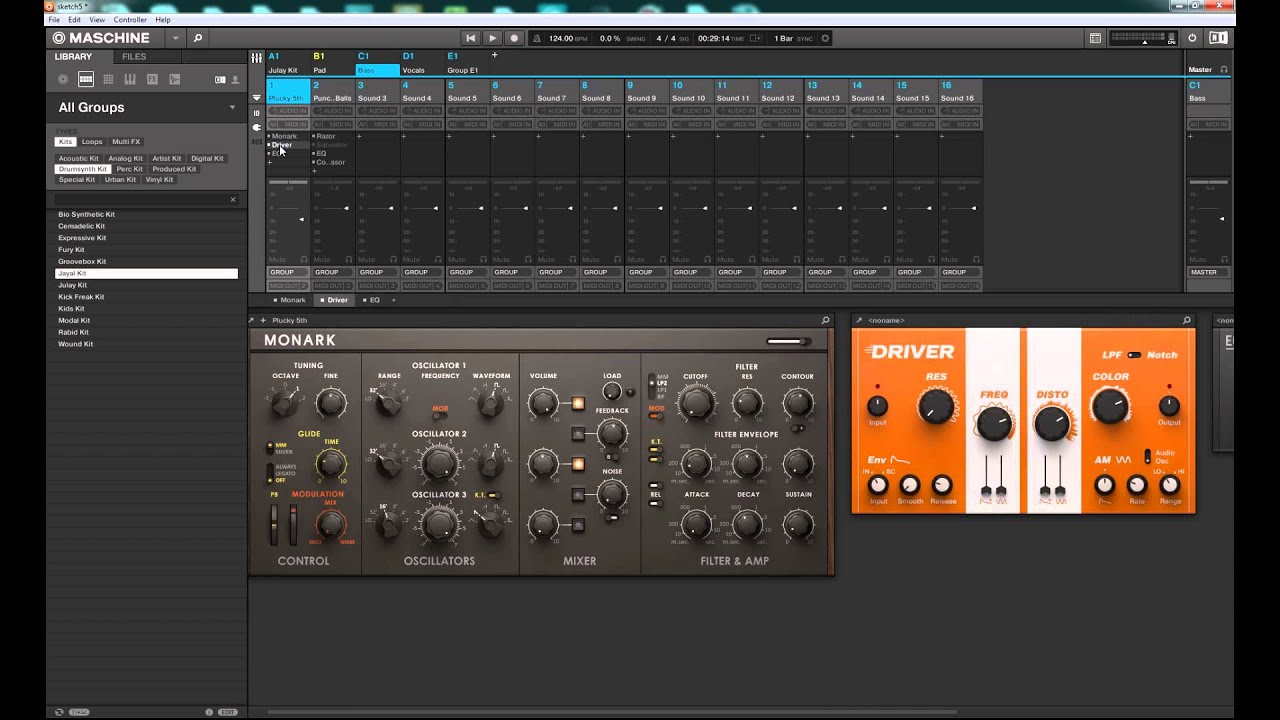The height and width of the screenshot is (720, 1280).
Task: Open the browser search magnifier in header
Action: [x=198, y=38]
